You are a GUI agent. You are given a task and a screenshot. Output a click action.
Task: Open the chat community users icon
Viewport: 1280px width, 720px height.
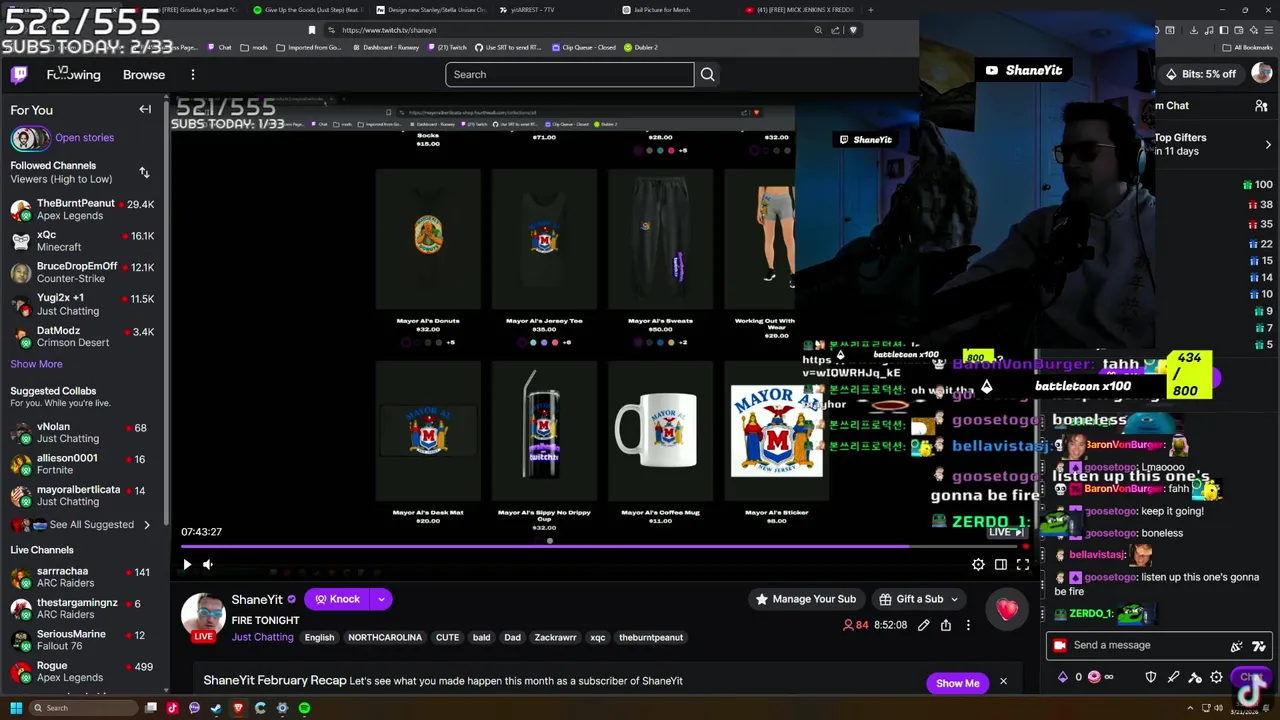coord(1261,105)
